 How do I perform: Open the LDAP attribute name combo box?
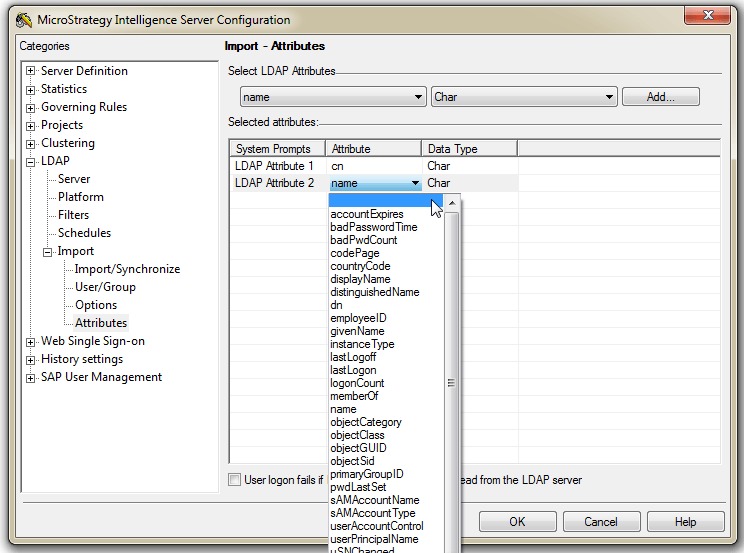click(333, 97)
